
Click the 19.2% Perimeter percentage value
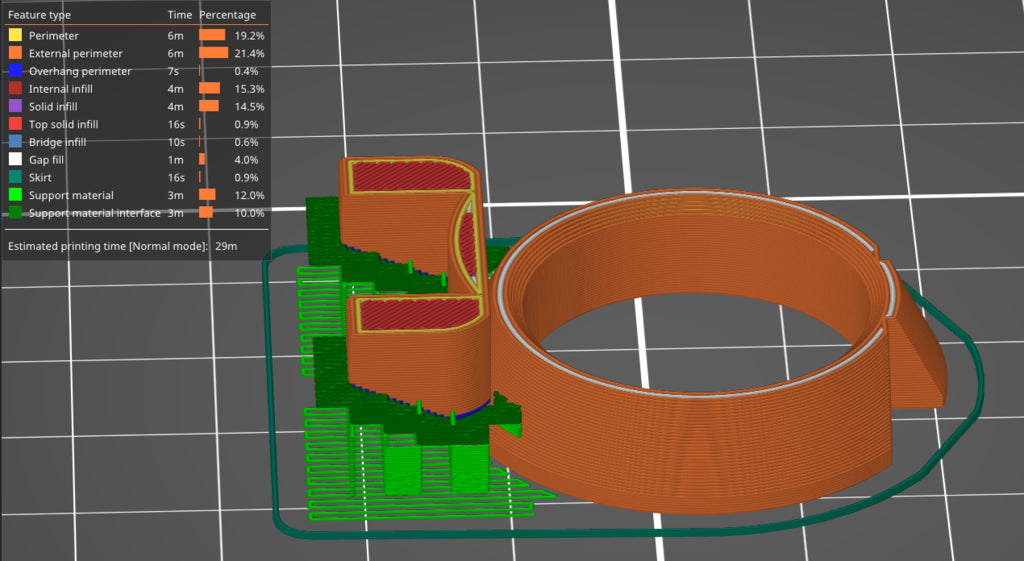(249, 36)
